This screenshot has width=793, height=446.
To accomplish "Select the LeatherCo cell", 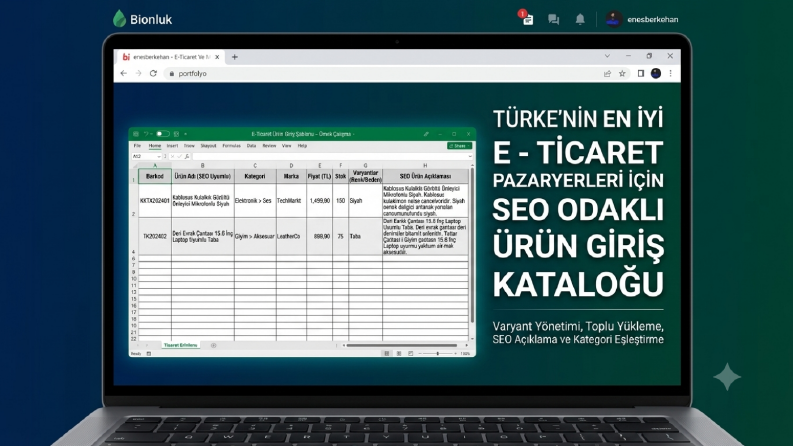I will [291, 236].
